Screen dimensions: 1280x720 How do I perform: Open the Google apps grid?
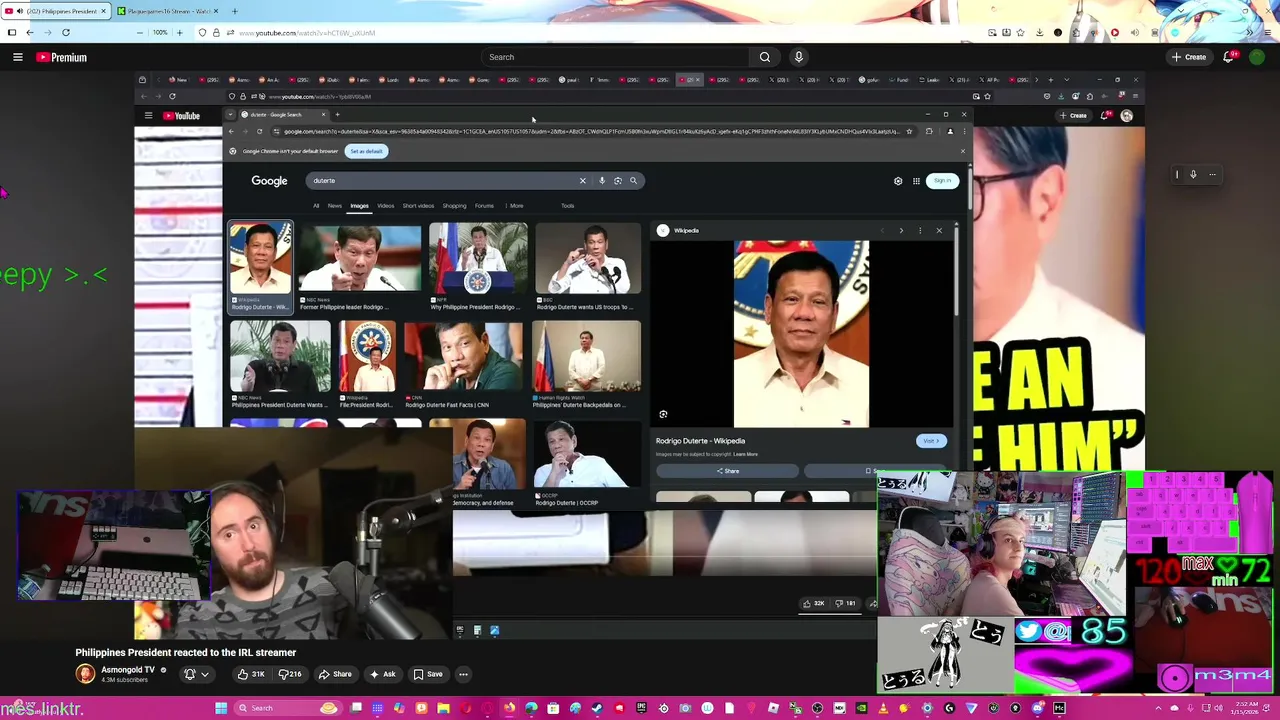916,181
